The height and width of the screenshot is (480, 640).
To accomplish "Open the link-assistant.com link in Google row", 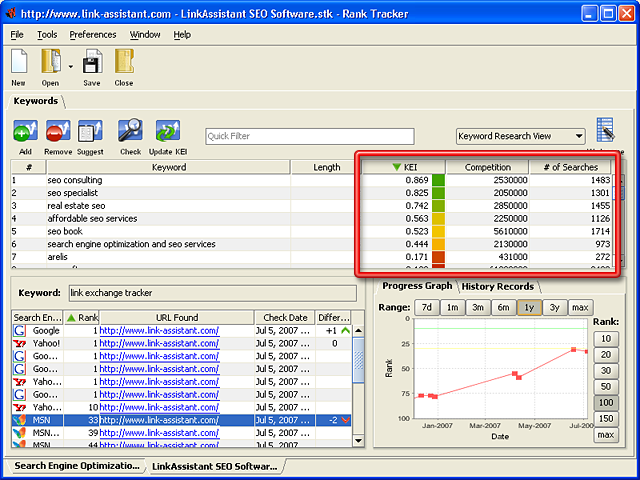I will (159, 331).
